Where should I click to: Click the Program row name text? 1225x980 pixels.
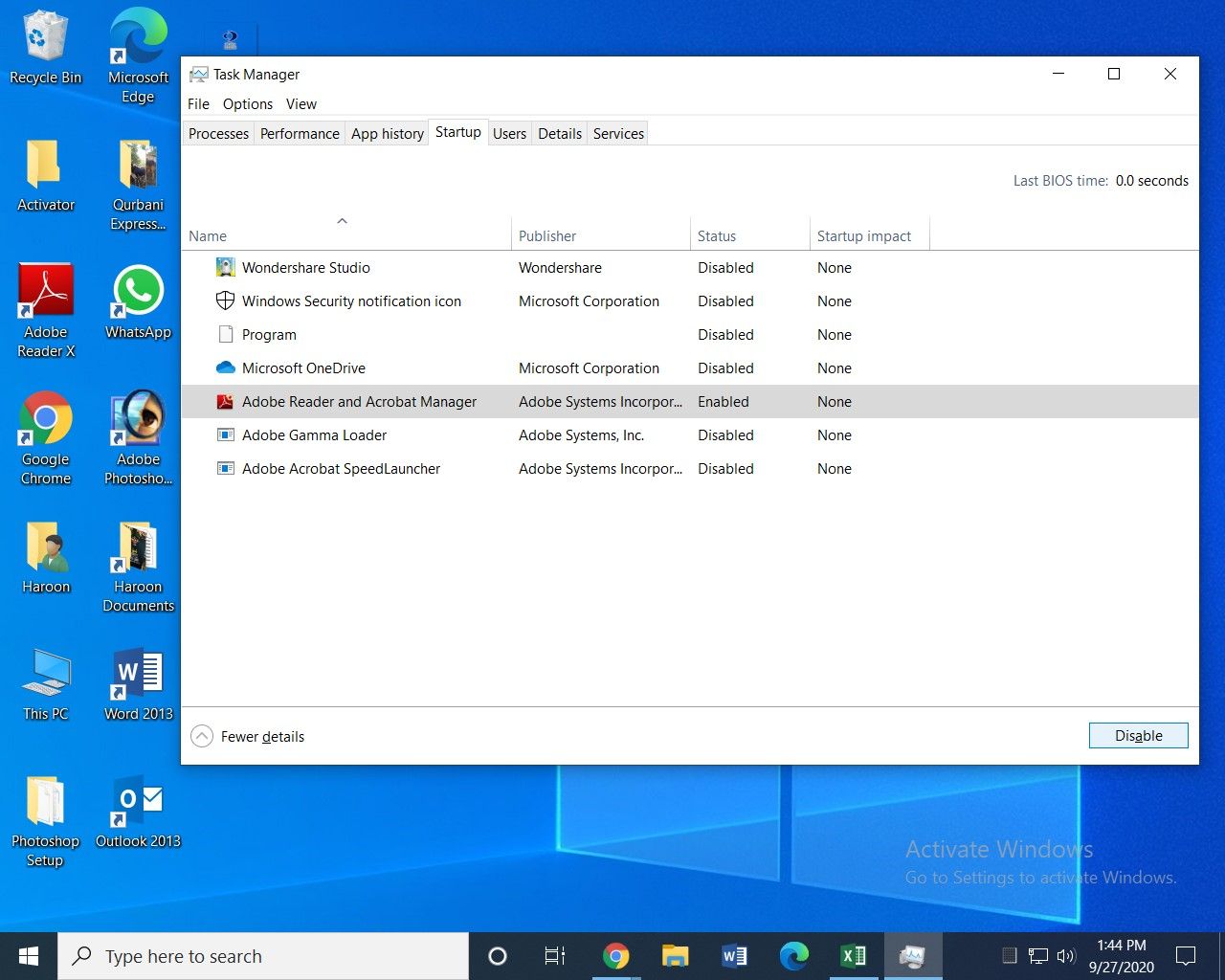[x=269, y=335]
